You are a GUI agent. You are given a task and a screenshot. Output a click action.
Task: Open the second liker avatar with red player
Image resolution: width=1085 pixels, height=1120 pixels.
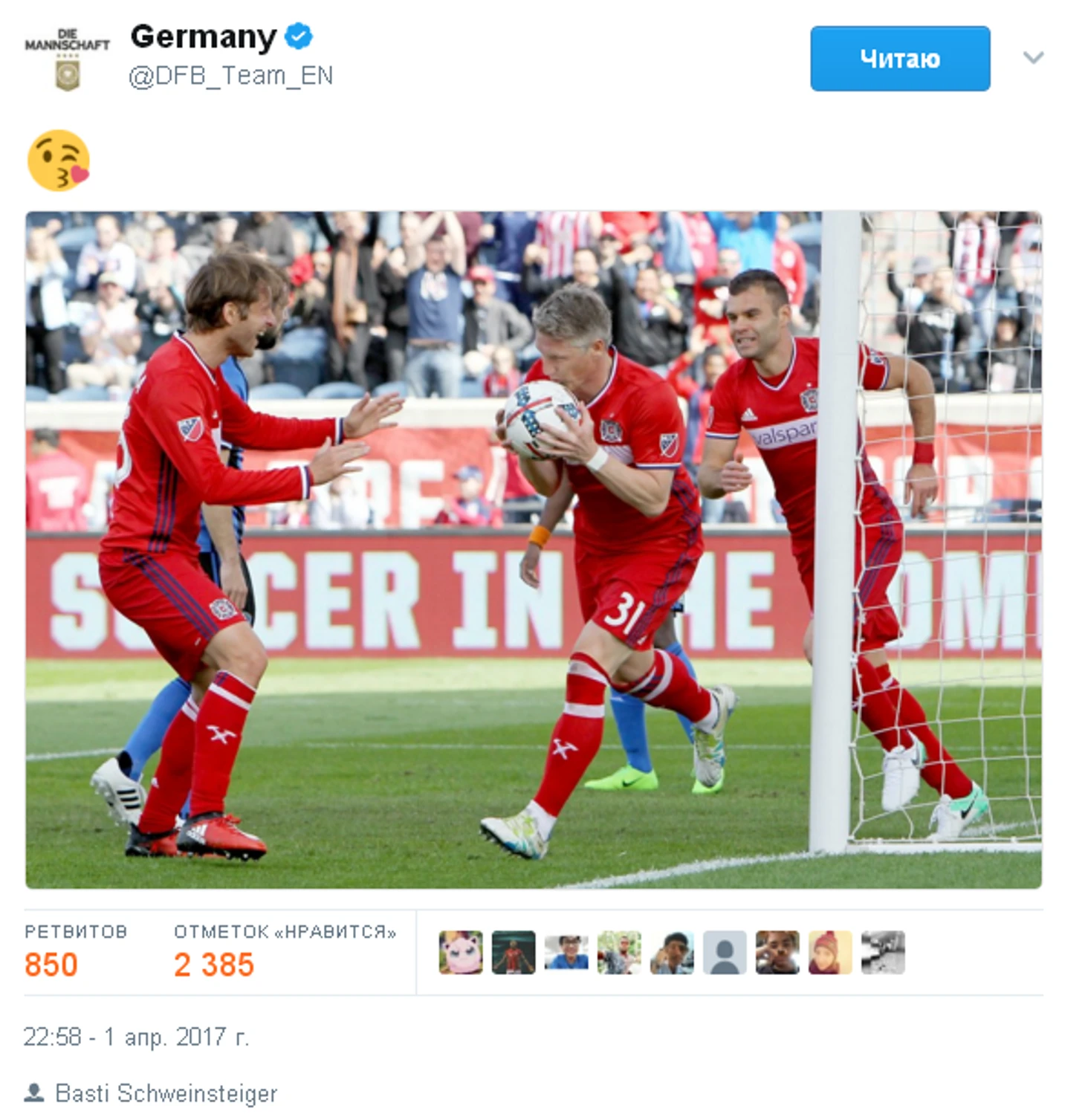click(x=514, y=952)
